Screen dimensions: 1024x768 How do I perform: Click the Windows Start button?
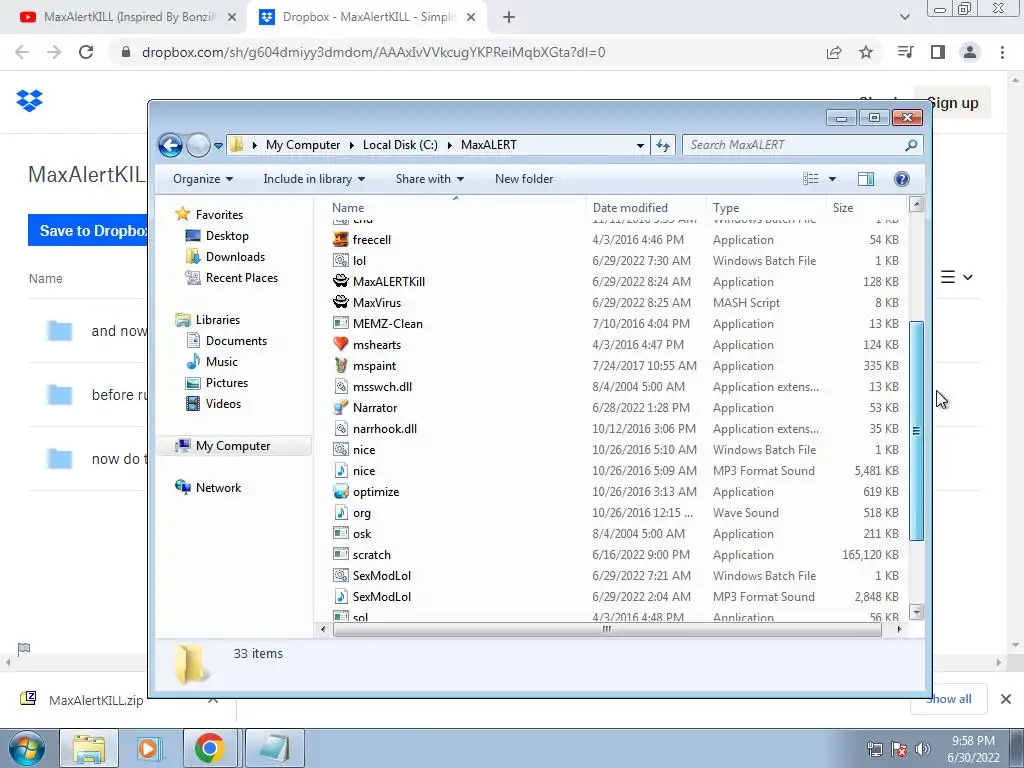(x=27, y=748)
